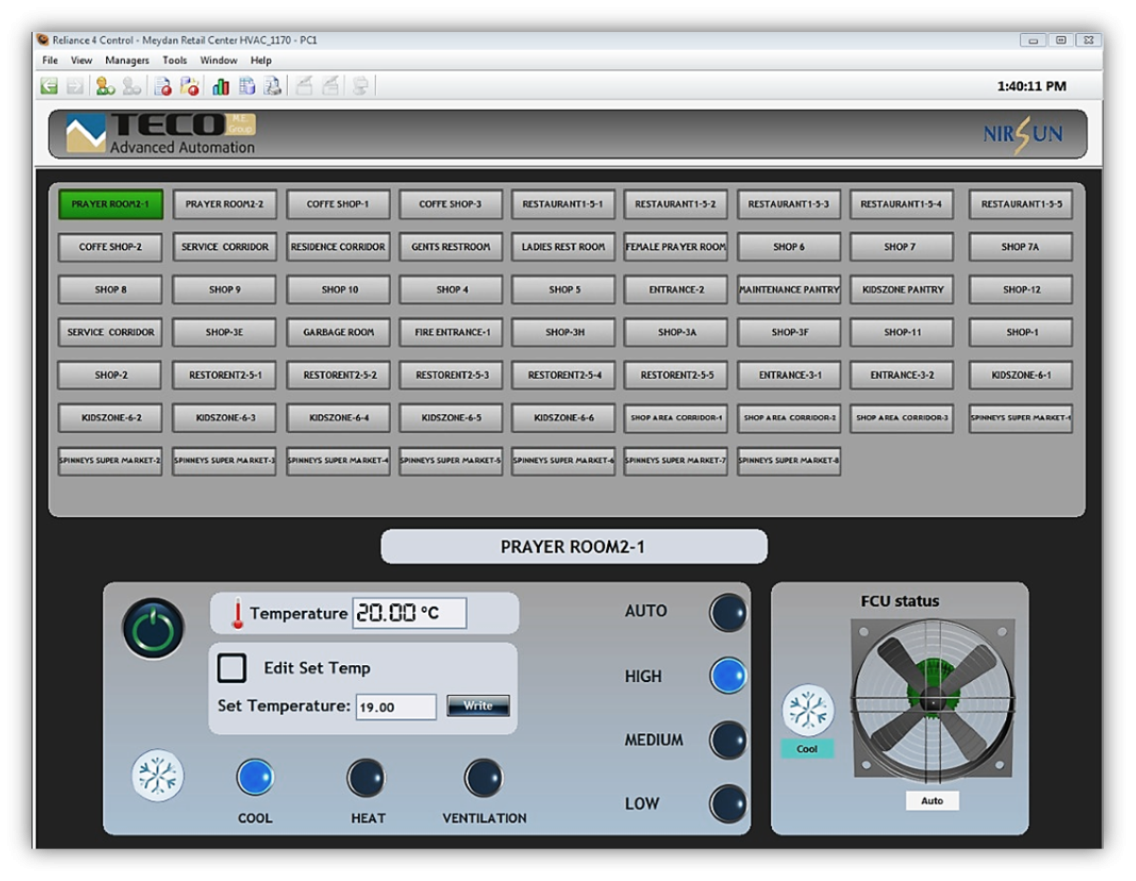This screenshot has height=881, width=1136.
Task: Select the HEAT mode indicator button
Action: [x=366, y=778]
